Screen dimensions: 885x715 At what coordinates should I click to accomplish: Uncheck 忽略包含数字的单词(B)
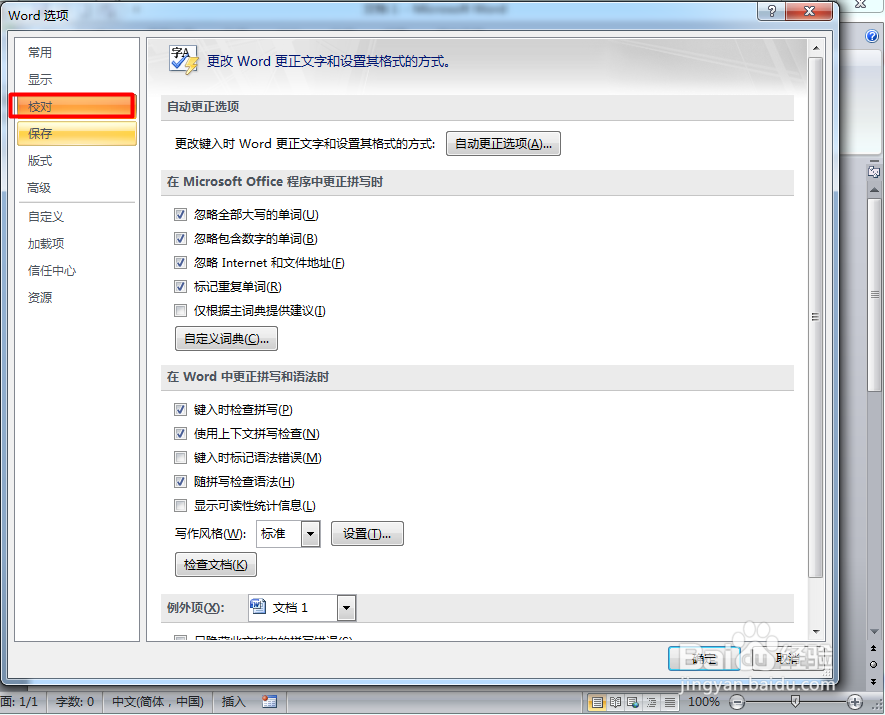click(x=181, y=239)
